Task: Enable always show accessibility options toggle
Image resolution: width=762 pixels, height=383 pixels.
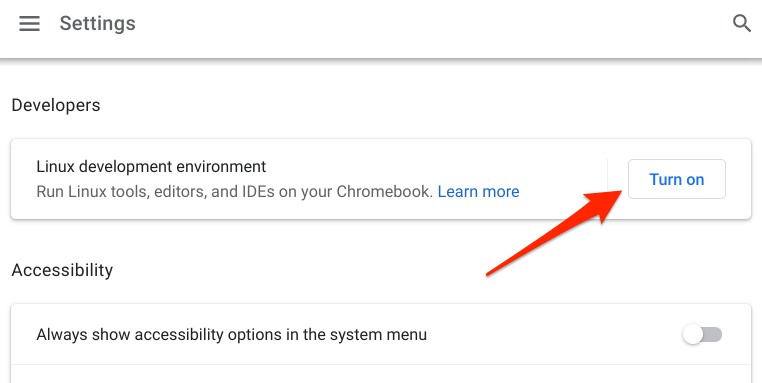Action: 702,334
